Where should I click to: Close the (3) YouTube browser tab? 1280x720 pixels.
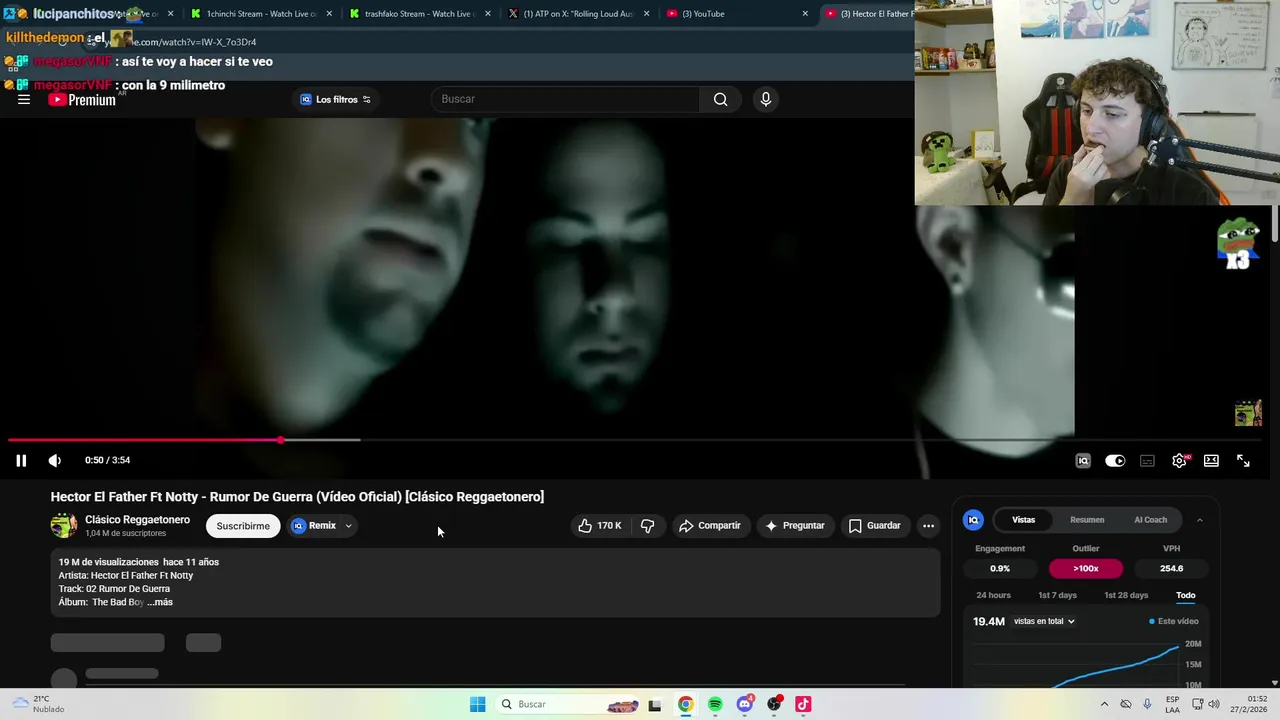[x=805, y=14]
